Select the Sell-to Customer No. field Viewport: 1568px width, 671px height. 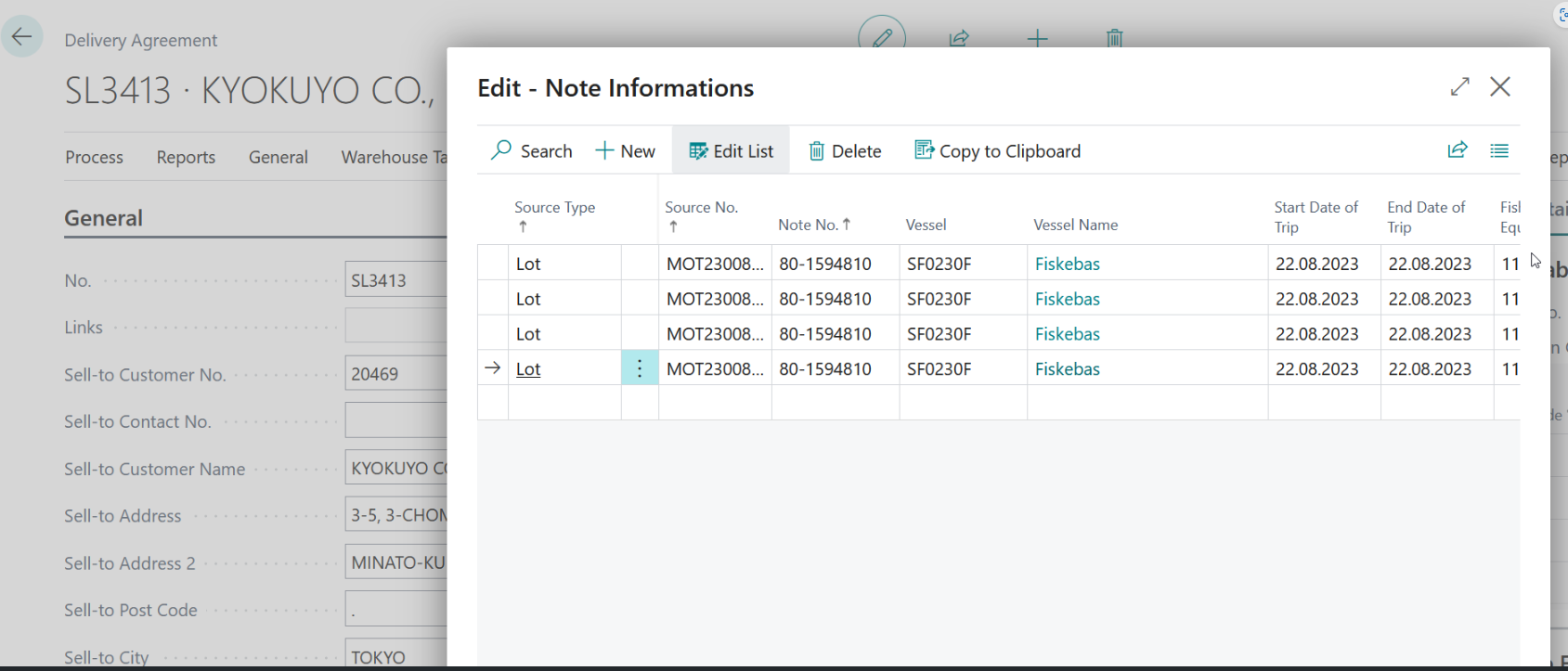click(x=395, y=374)
